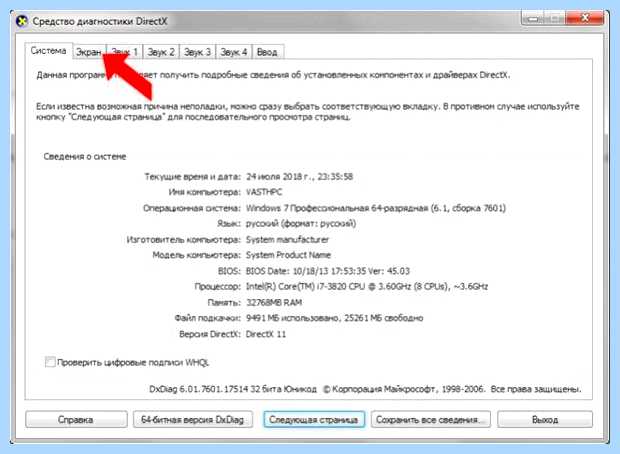Screen dimensions: 620x454
Task: Enable Проверить цифровые подписи WHQL checkbox
Action: [x=50, y=362]
